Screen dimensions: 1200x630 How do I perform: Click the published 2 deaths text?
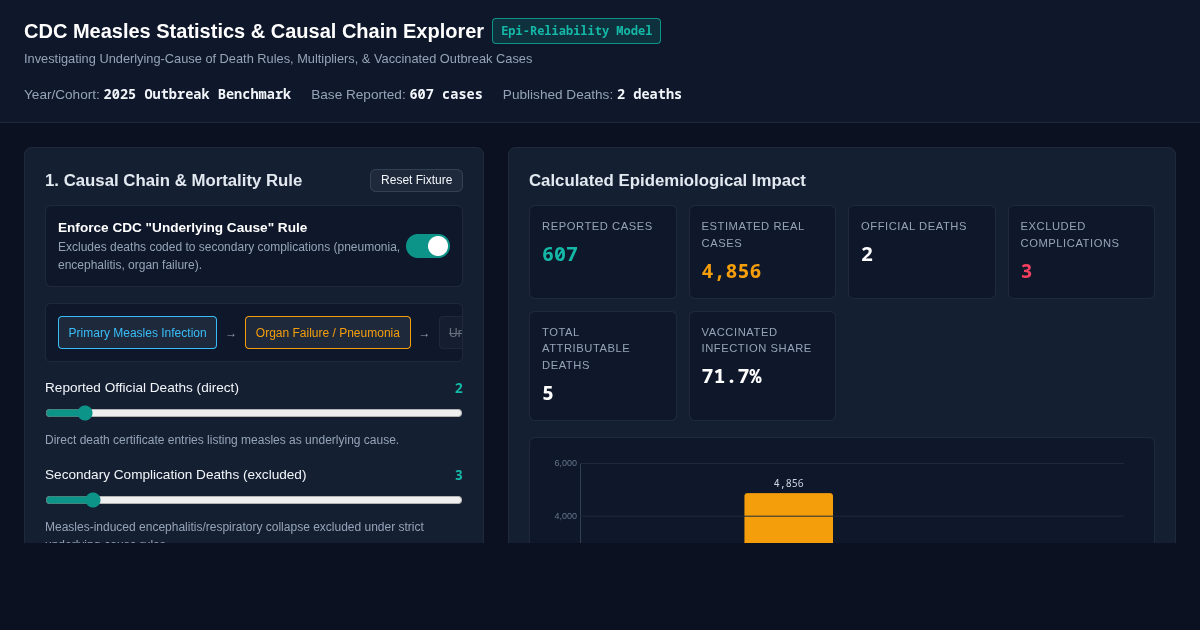(x=649, y=94)
